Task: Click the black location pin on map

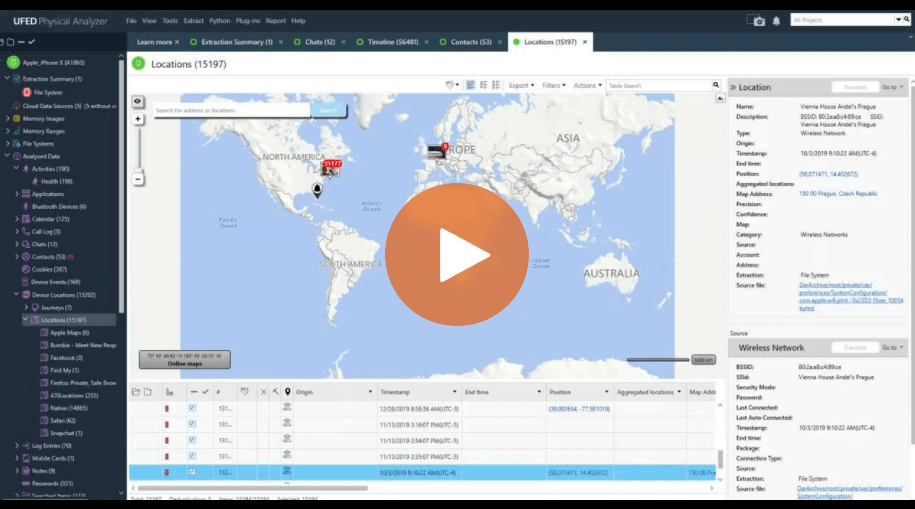Action: coord(318,189)
